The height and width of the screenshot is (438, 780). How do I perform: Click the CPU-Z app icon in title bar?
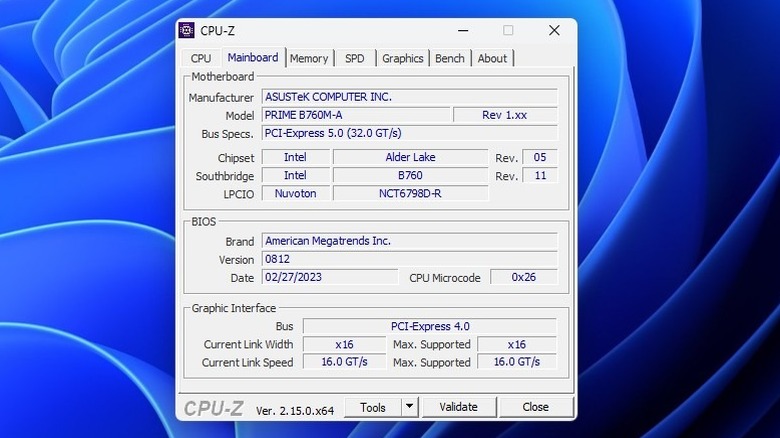[187, 30]
